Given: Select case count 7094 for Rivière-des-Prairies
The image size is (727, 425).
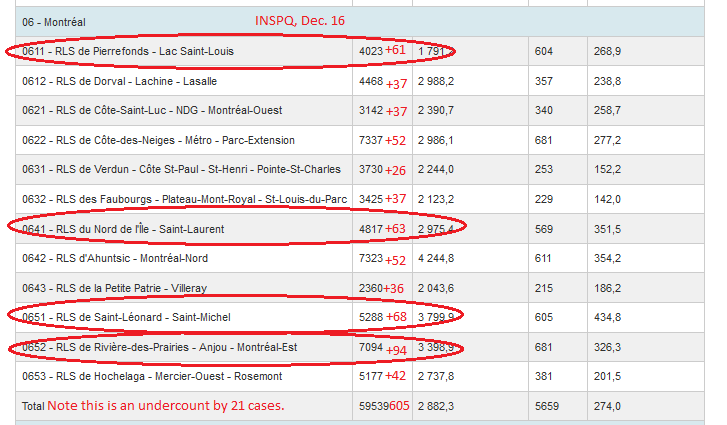Looking at the screenshot, I should (371, 347).
